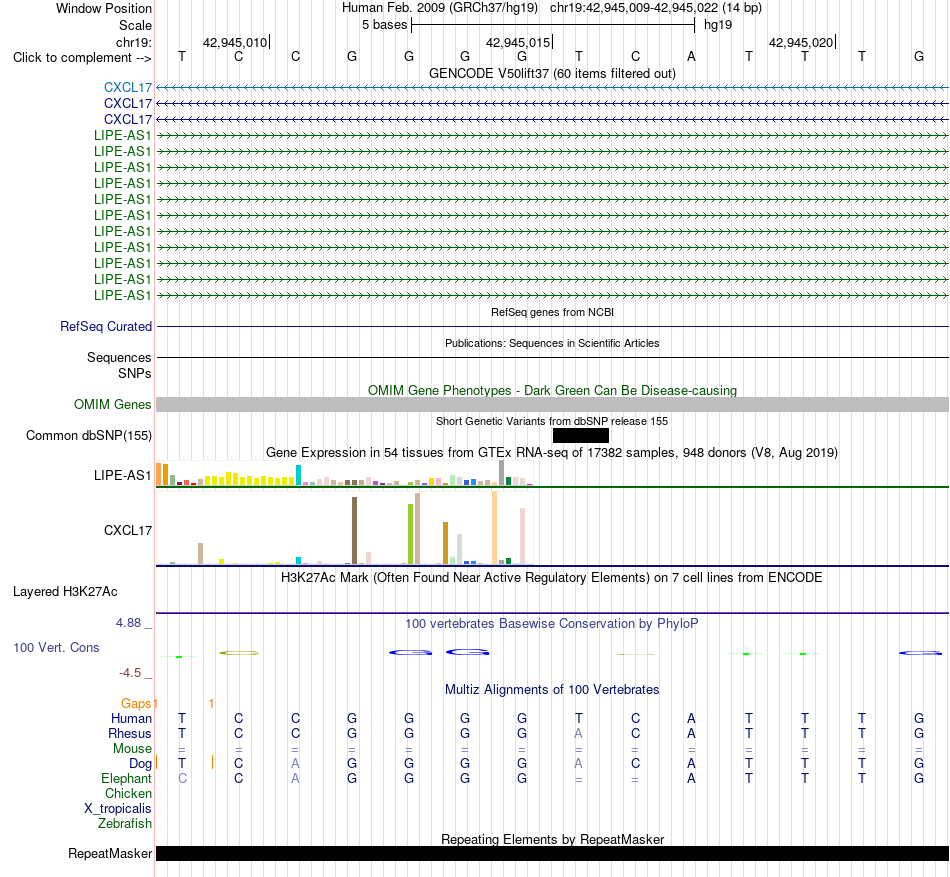
Task: Click the 'Human' alignment row label
Action: [131, 718]
